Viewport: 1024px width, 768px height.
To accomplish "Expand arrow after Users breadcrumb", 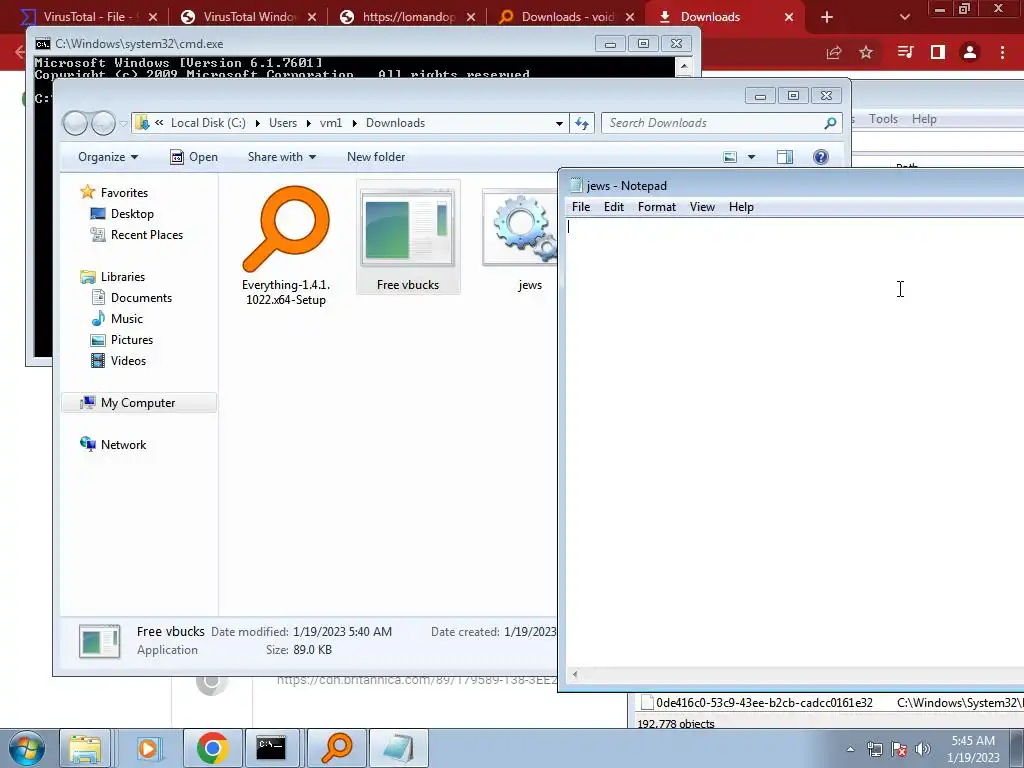I will click(307, 123).
